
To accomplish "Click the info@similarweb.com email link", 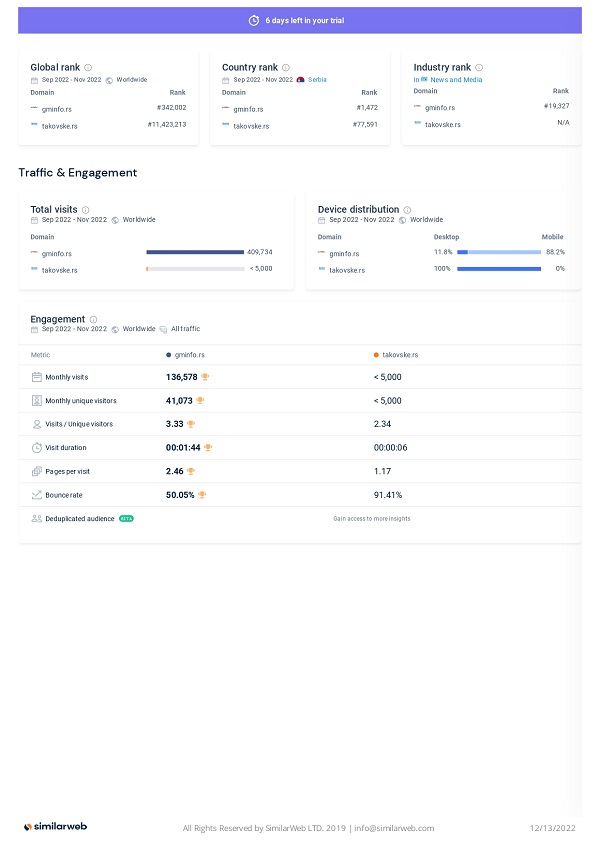I will (394, 828).
